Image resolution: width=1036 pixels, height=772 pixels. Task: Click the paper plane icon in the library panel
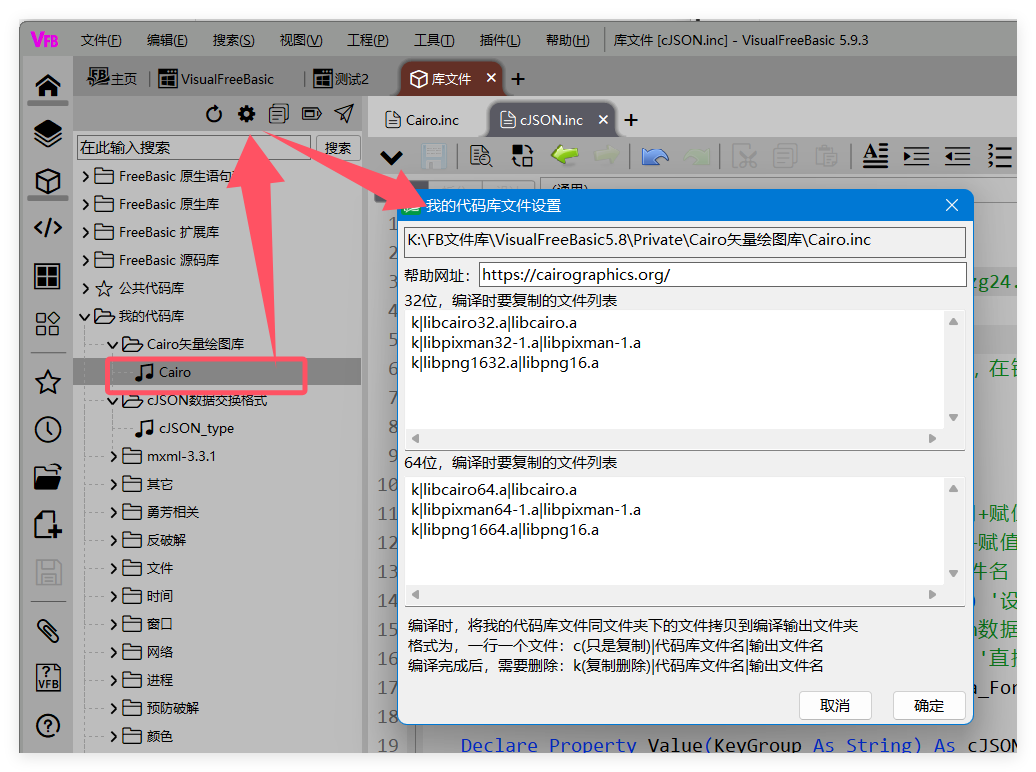(x=344, y=113)
